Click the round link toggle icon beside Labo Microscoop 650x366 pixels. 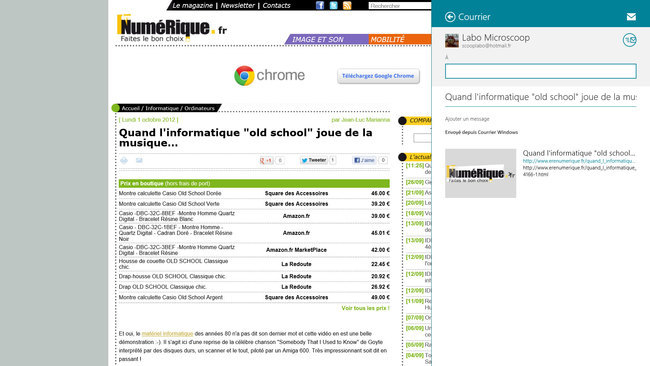(629, 40)
